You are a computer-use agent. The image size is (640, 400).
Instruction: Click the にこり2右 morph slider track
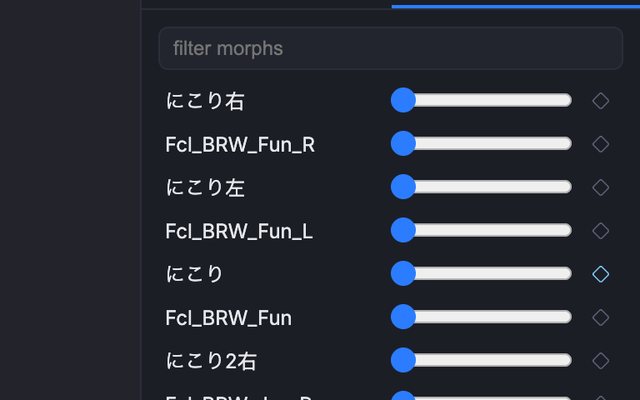pos(482,360)
